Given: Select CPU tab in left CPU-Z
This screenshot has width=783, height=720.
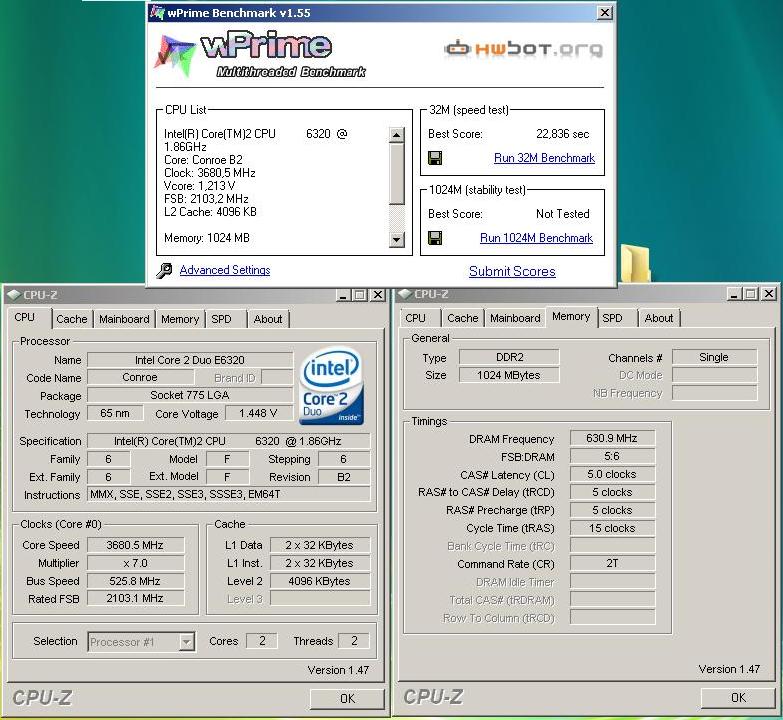Looking at the screenshot, I should tap(29, 318).
